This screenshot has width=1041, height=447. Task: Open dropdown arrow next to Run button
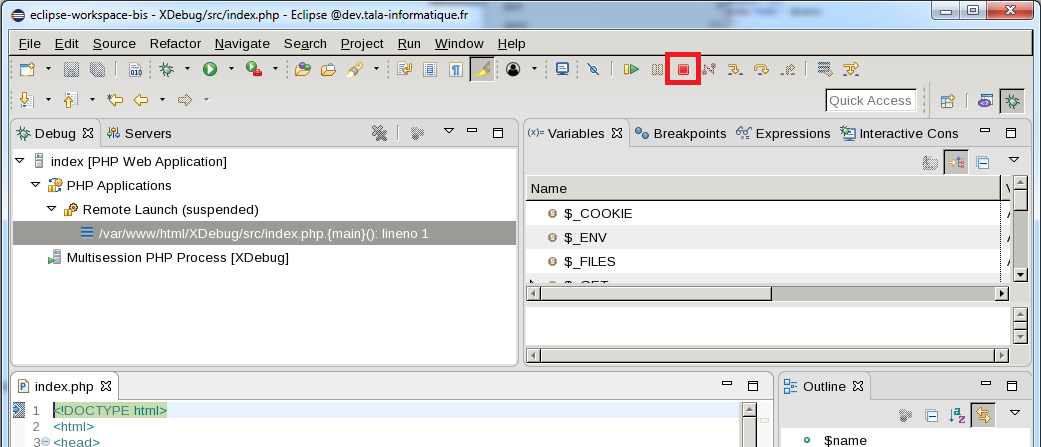(x=231, y=70)
